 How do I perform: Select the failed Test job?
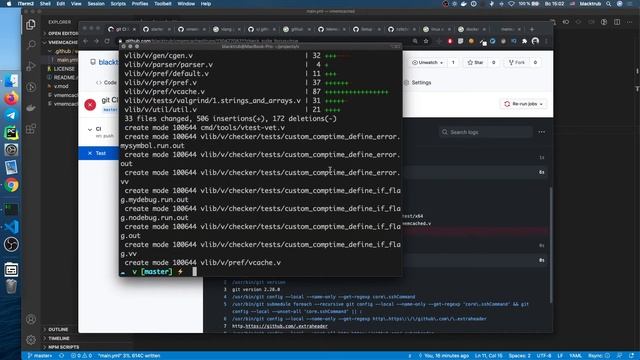click(x=98, y=153)
